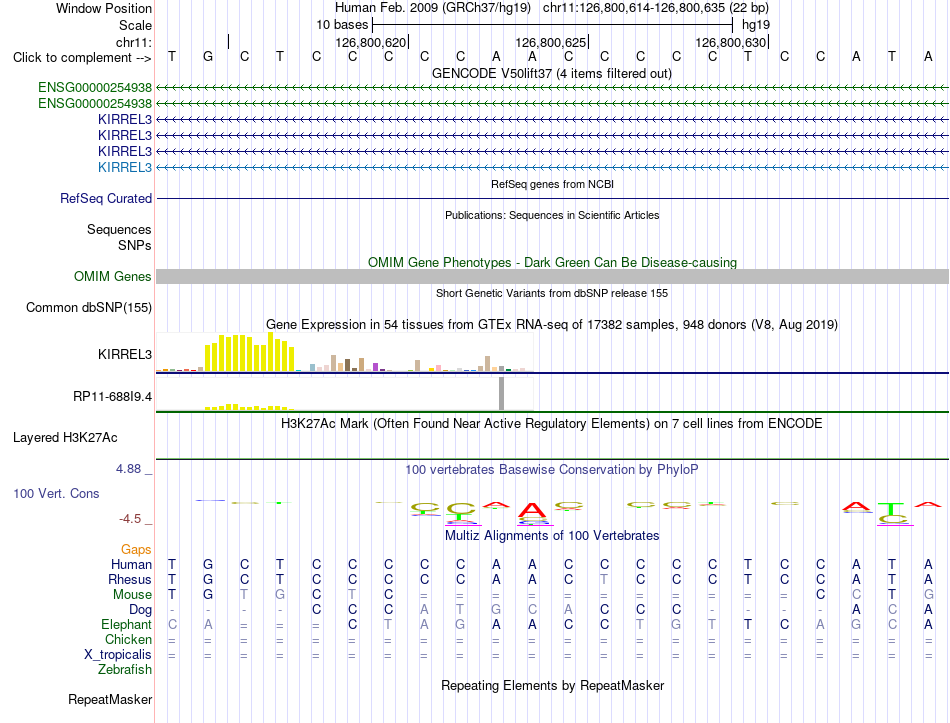Click the OMIM Genes label

112,276
